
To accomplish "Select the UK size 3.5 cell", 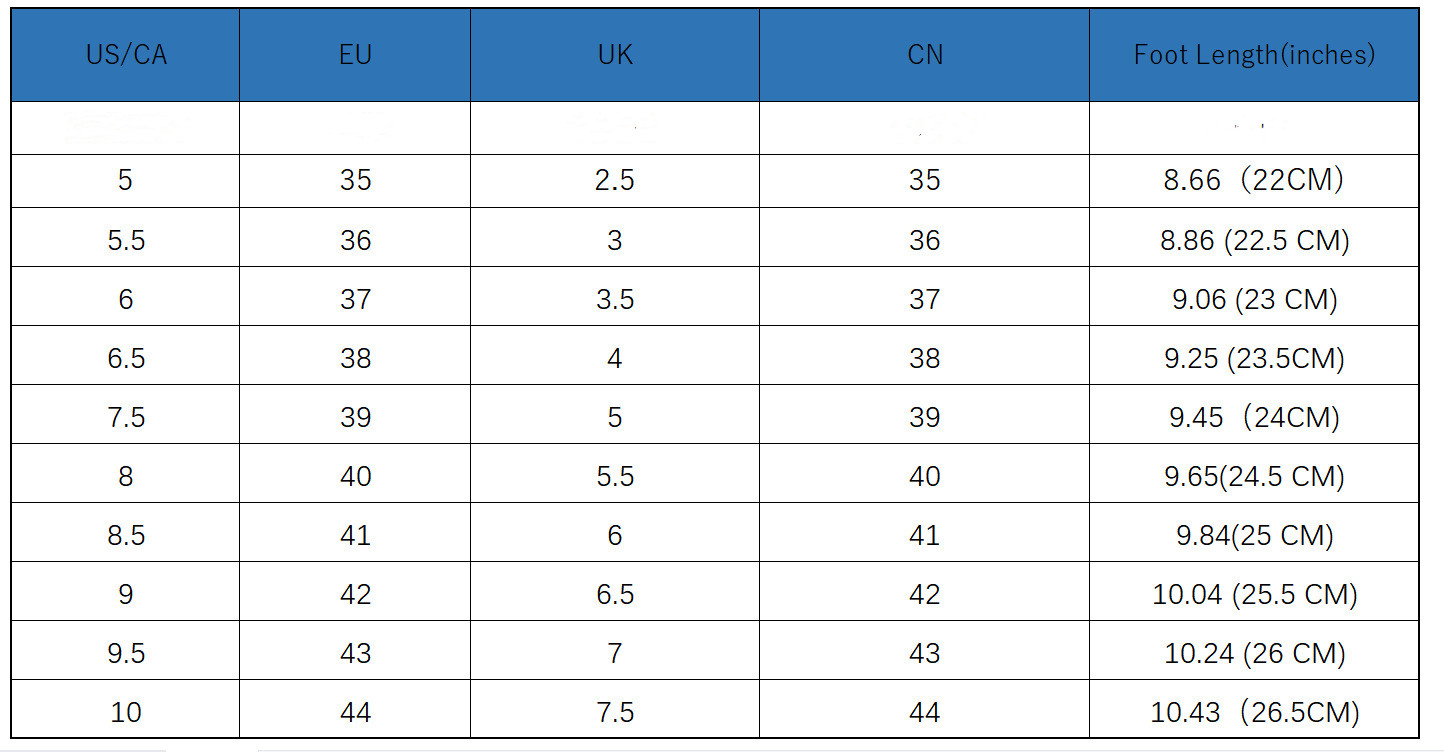I will [x=615, y=299].
